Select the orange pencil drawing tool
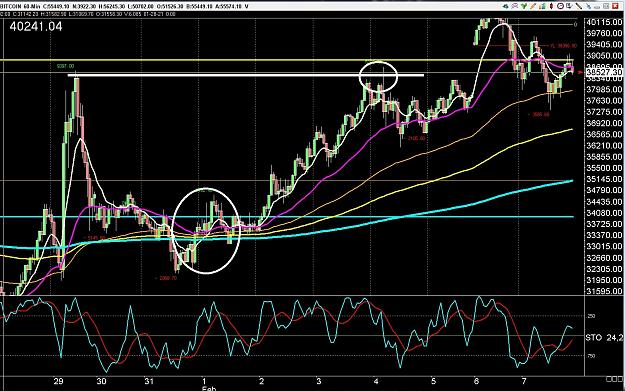Image resolution: width=625 pixels, height=391 pixels. click(533, 6)
